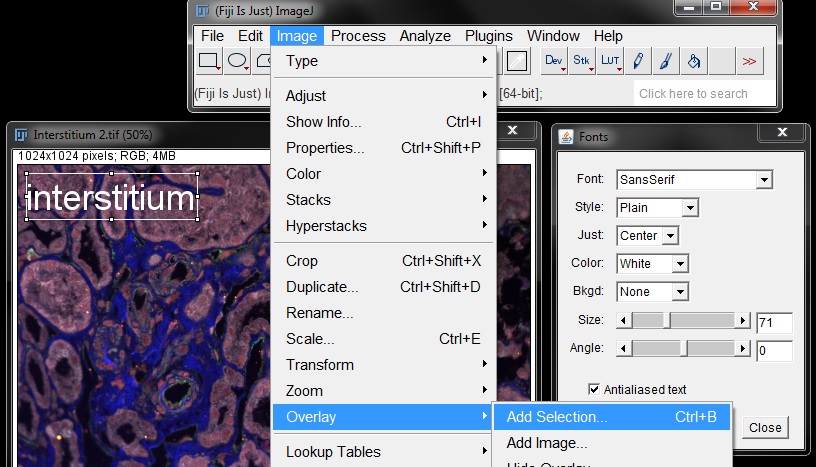Close the Interstitium 2.tif image window
Image resolution: width=816 pixels, height=467 pixels.
(x=513, y=130)
